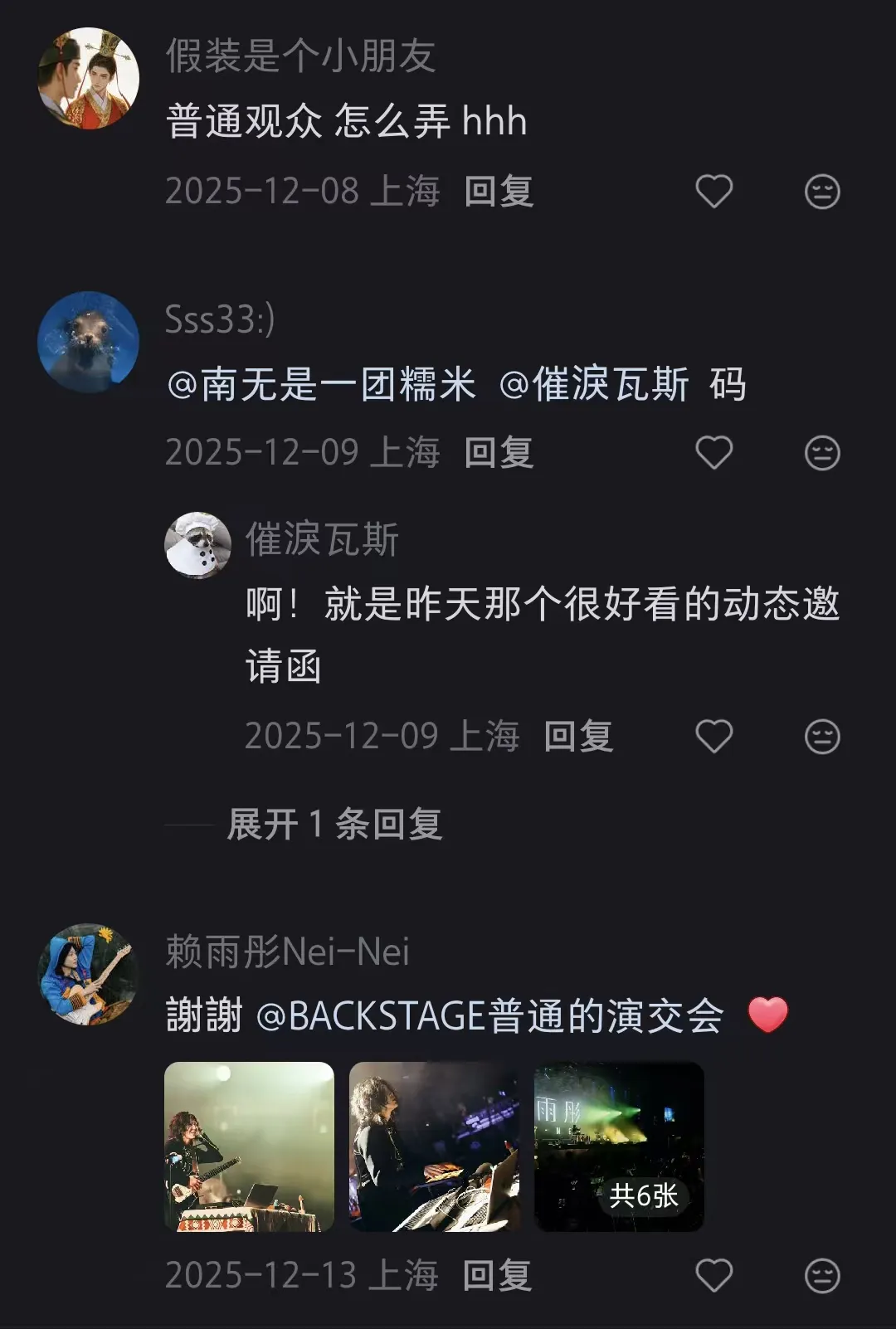Like the comment by 假装是个小朋友

click(713, 192)
